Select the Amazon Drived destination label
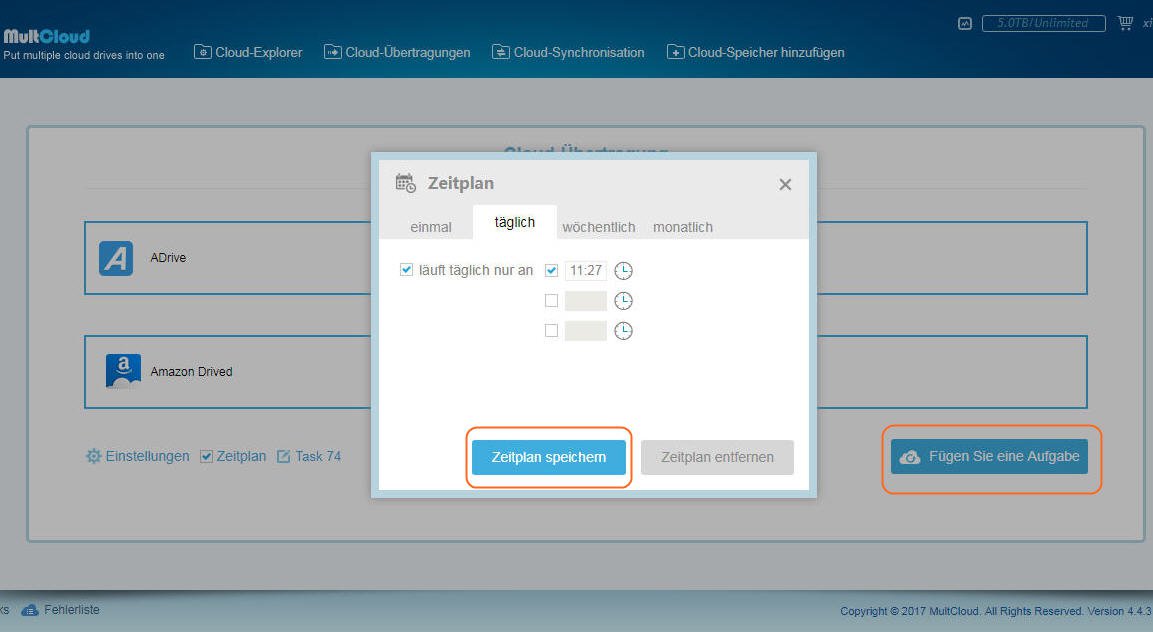This screenshot has height=632, width=1153. point(191,372)
